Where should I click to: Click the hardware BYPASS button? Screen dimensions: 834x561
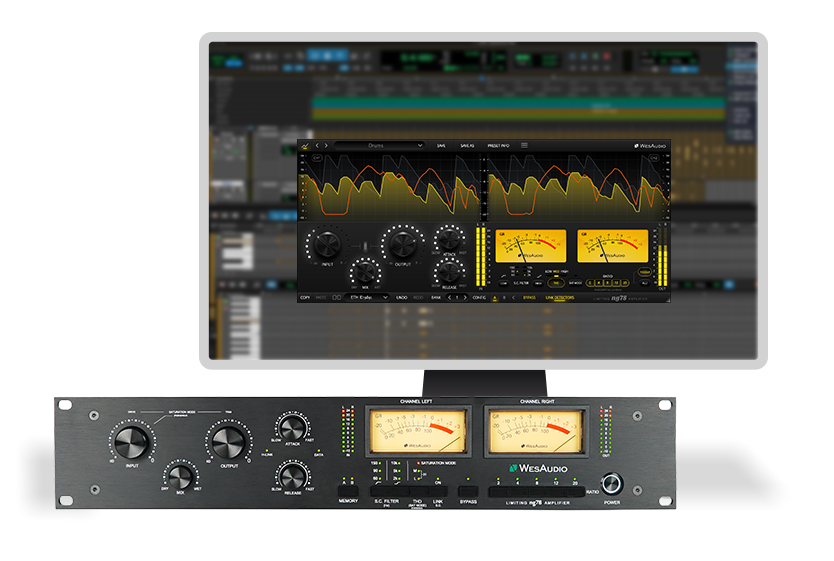pos(468,491)
